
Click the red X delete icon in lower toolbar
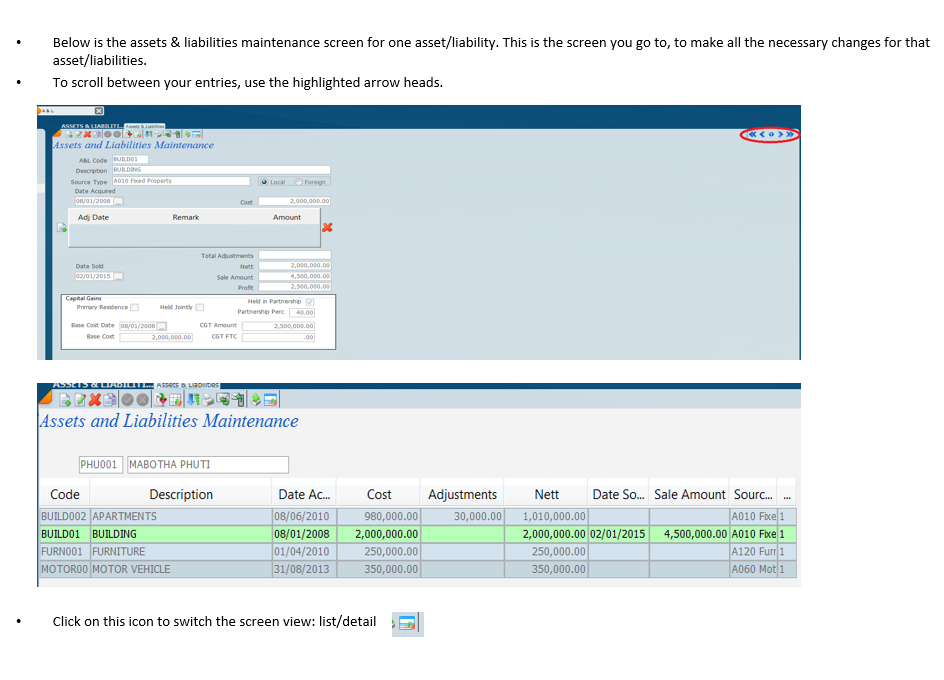point(96,400)
